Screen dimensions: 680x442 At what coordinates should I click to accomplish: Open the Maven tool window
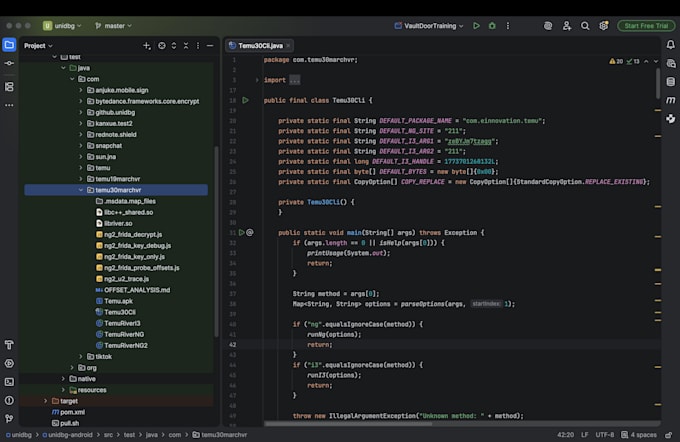click(670, 100)
